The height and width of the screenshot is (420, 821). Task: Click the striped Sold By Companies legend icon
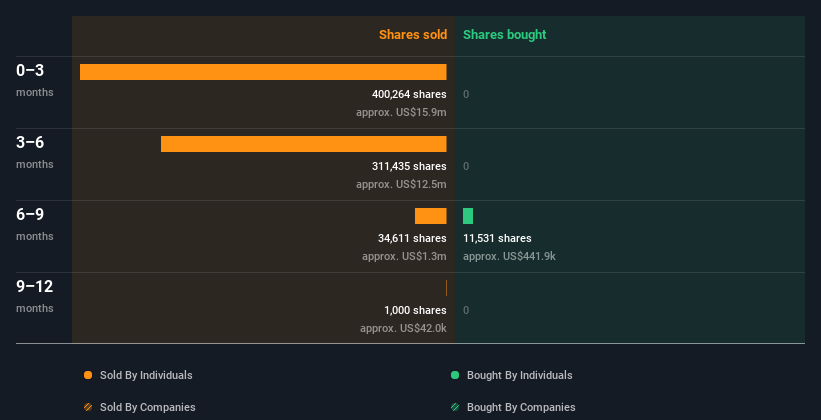(88, 407)
